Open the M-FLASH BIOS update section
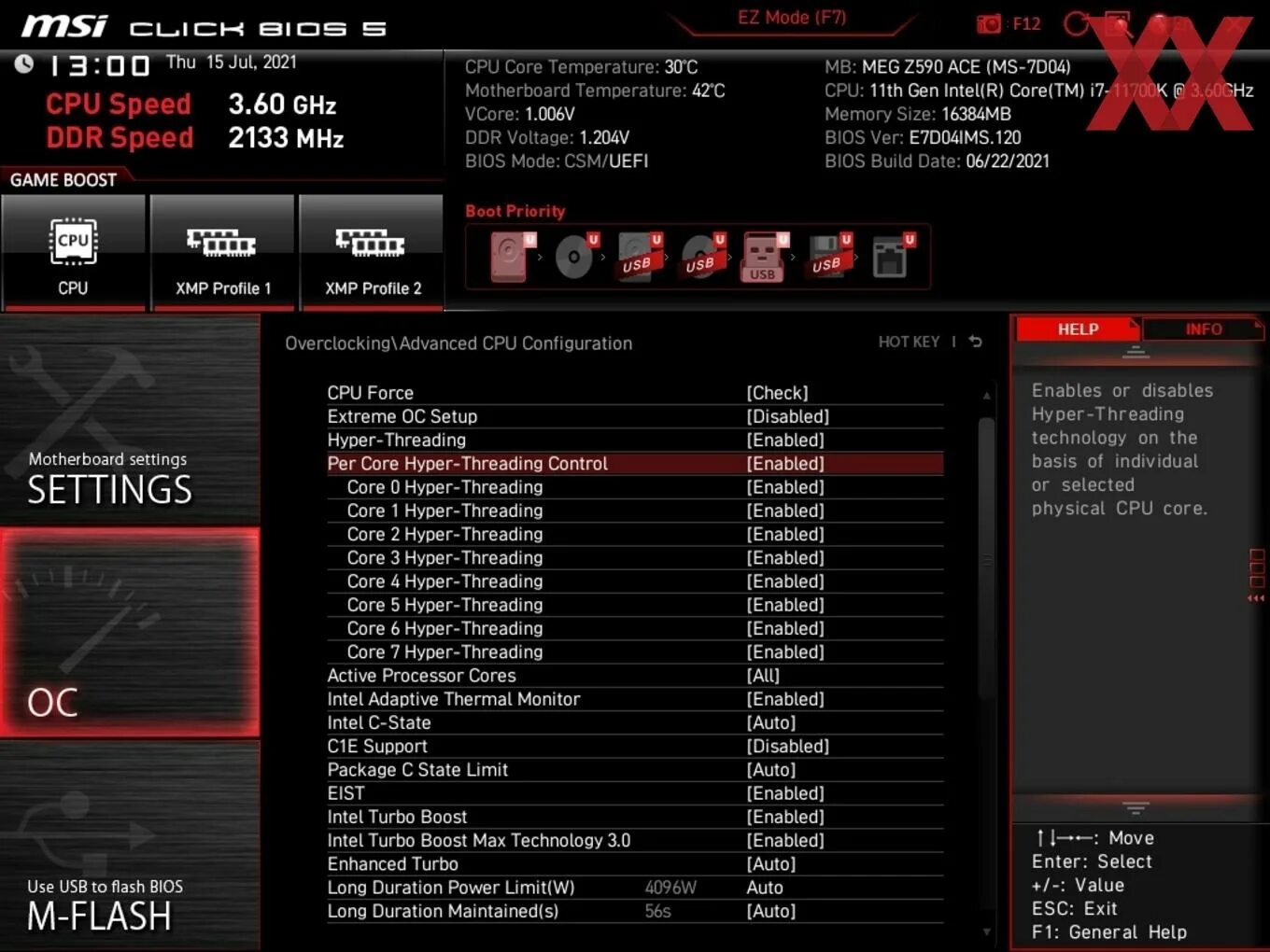The width and height of the screenshot is (1270, 952). [130, 846]
